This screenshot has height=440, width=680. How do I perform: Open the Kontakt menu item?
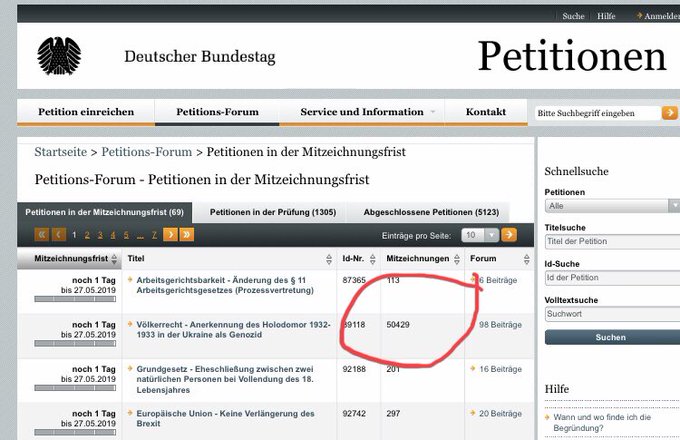[x=486, y=112]
